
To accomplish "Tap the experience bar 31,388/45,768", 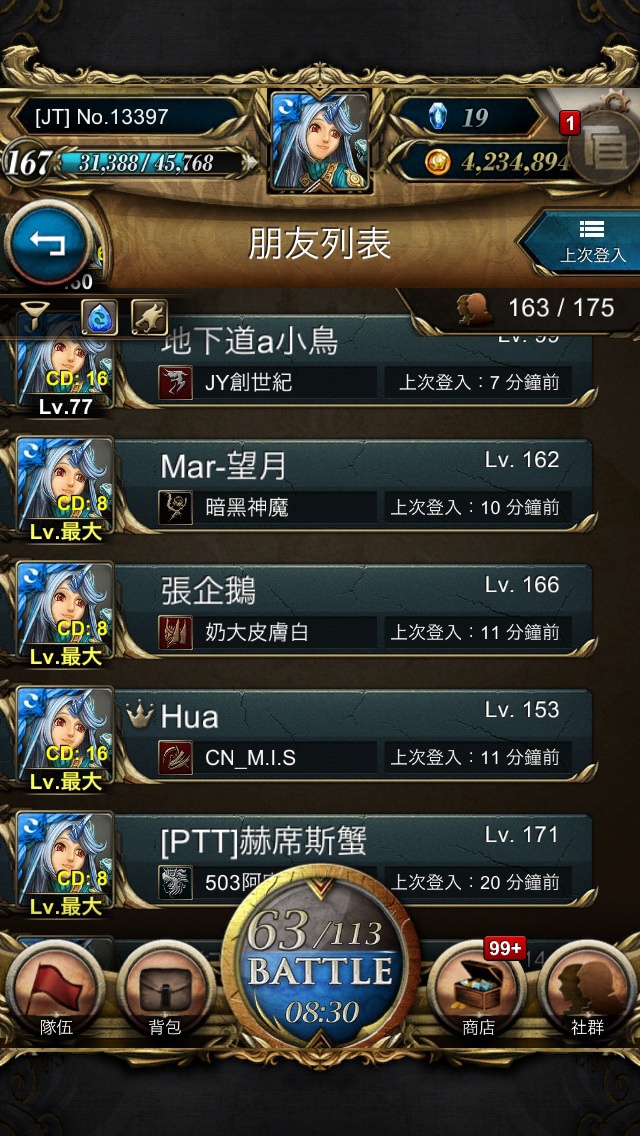I will click(x=149, y=163).
